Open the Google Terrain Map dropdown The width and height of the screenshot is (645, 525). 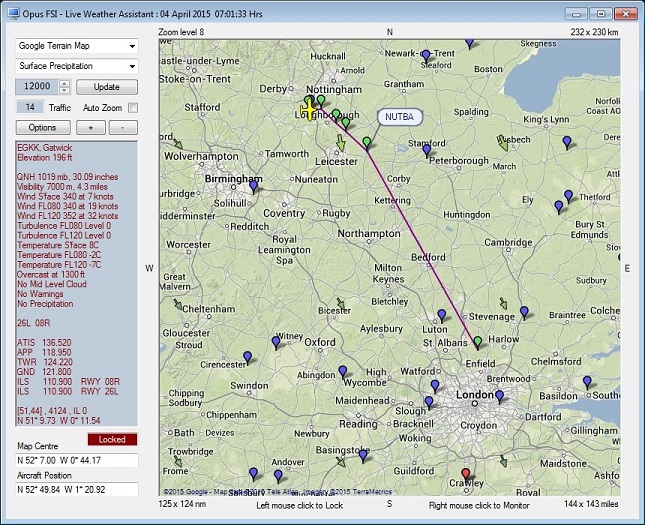pyautogui.click(x=77, y=46)
